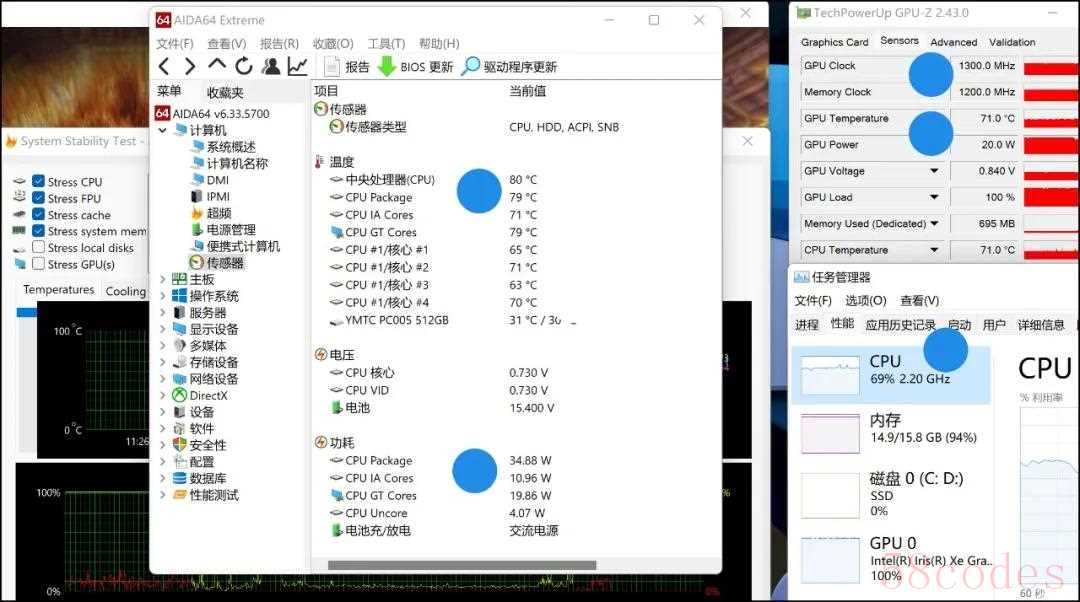Click the AIDA64 forward navigation arrow

(190, 66)
